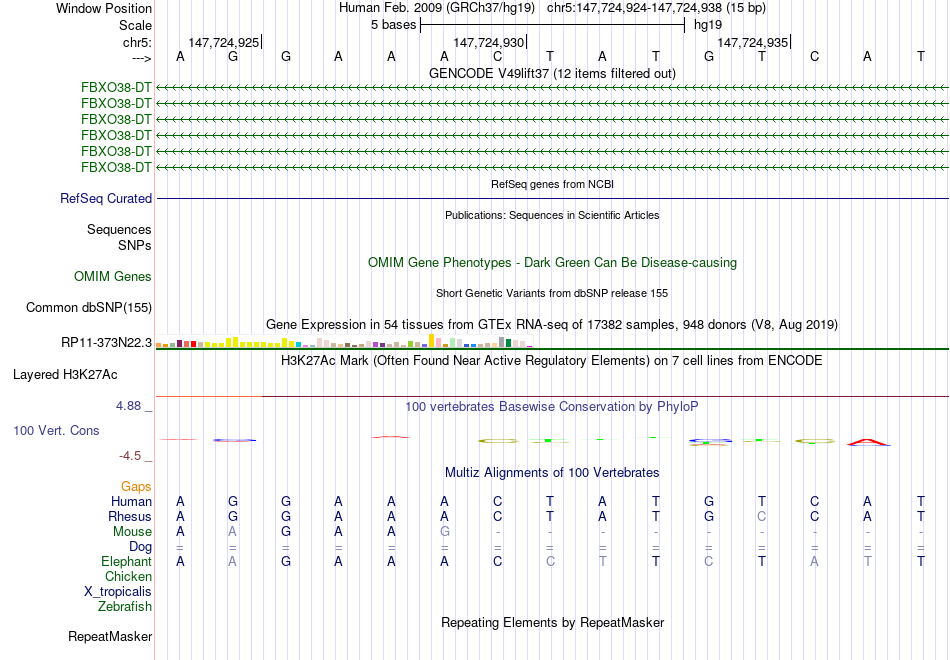Click the 5 bases scale bar line
Image resolution: width=950 pixels, height=660 pixels.
[x=553, y=25]
